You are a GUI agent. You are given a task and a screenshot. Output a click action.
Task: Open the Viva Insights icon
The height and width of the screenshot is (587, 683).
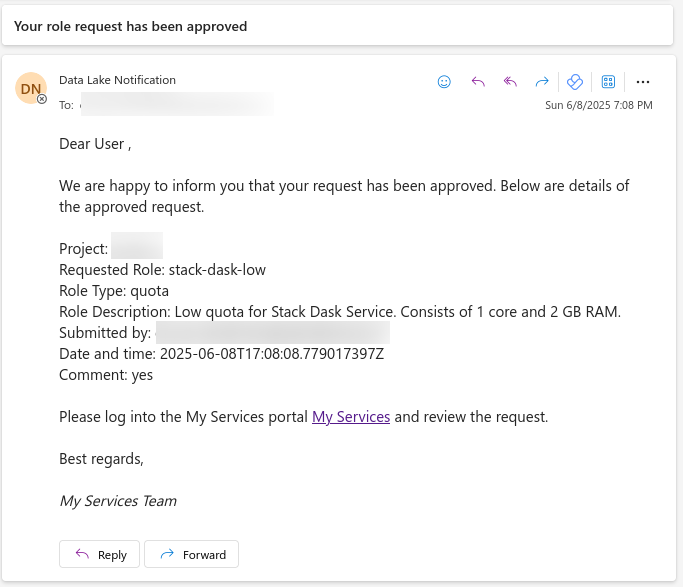click(575, 81)
